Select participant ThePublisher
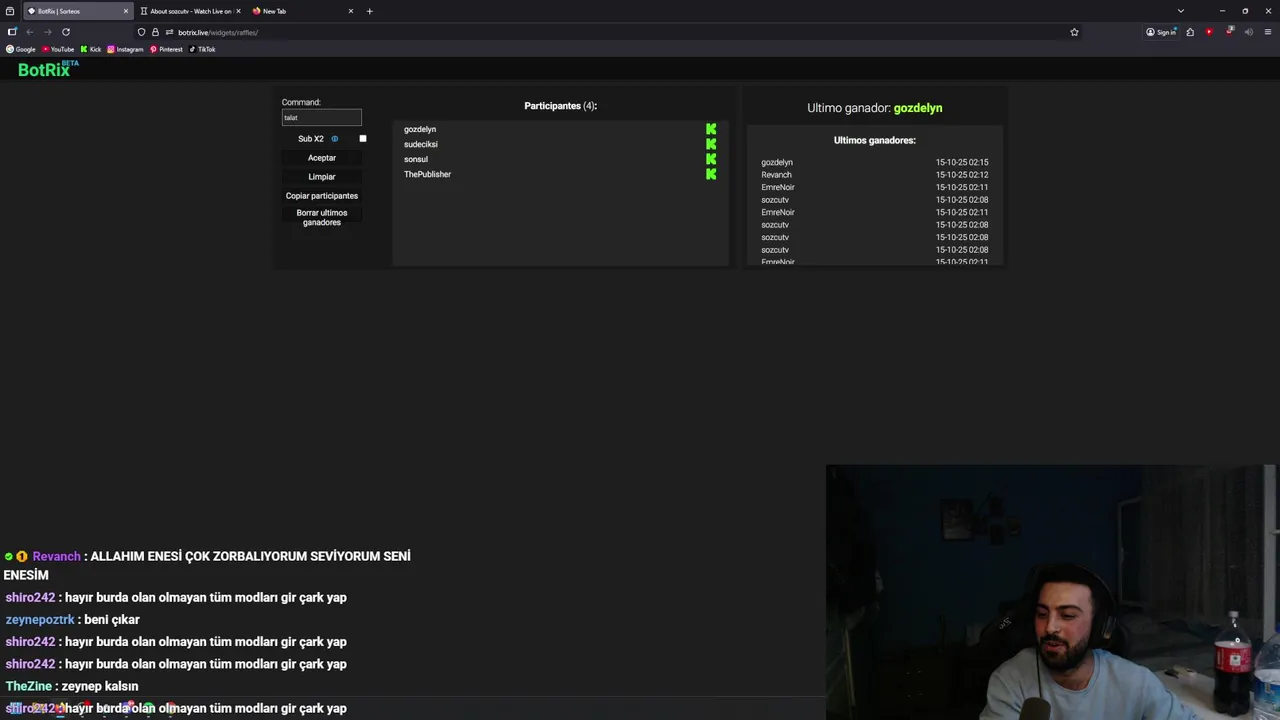The image size is (1280, 720). [427, 174]
